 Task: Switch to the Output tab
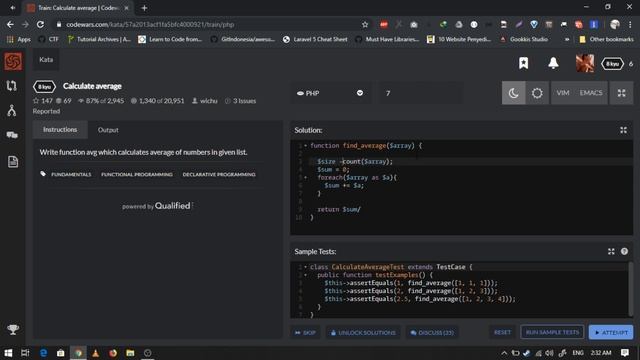click(x=108, y=130)
